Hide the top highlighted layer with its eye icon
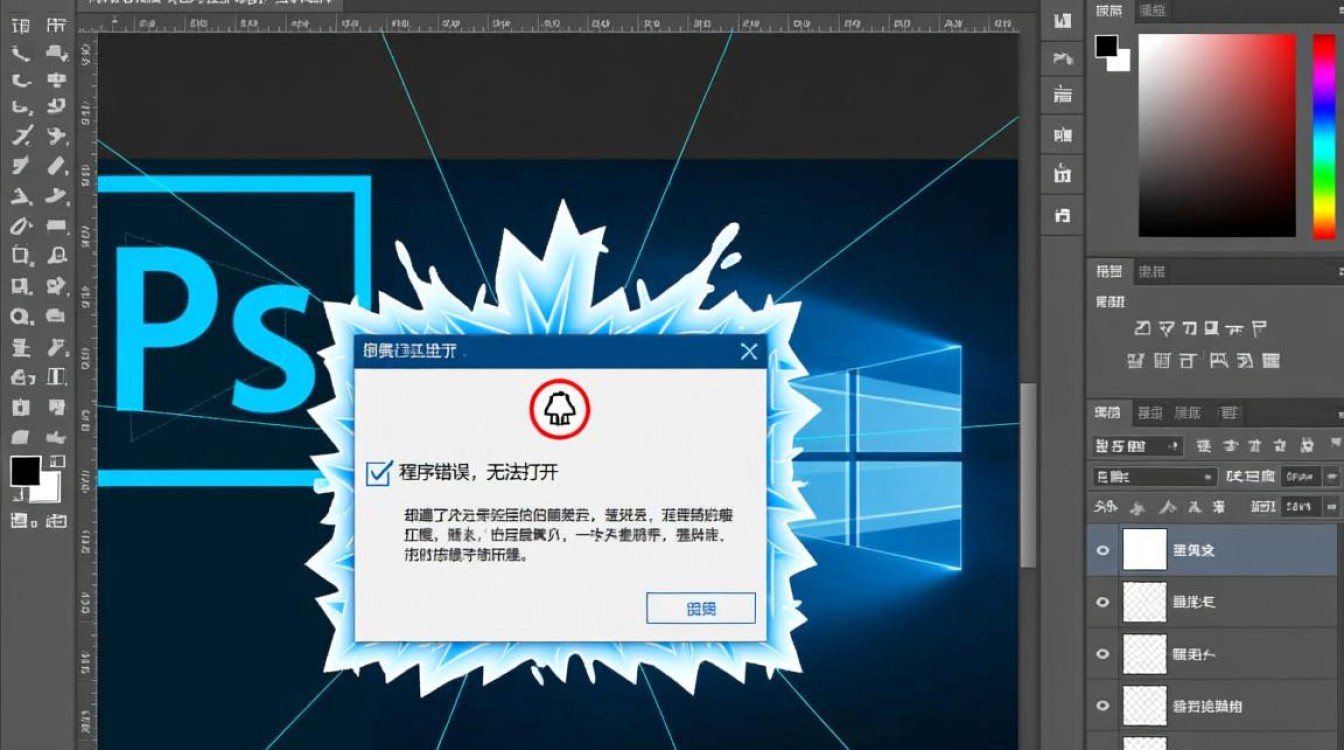This screenshot has height=750, width=1344. click(1103, 549)
